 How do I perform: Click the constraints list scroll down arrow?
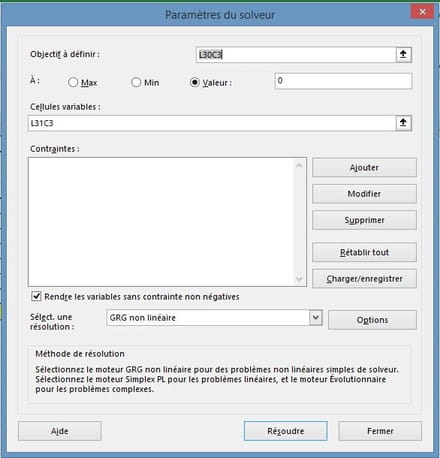point(299,279)
